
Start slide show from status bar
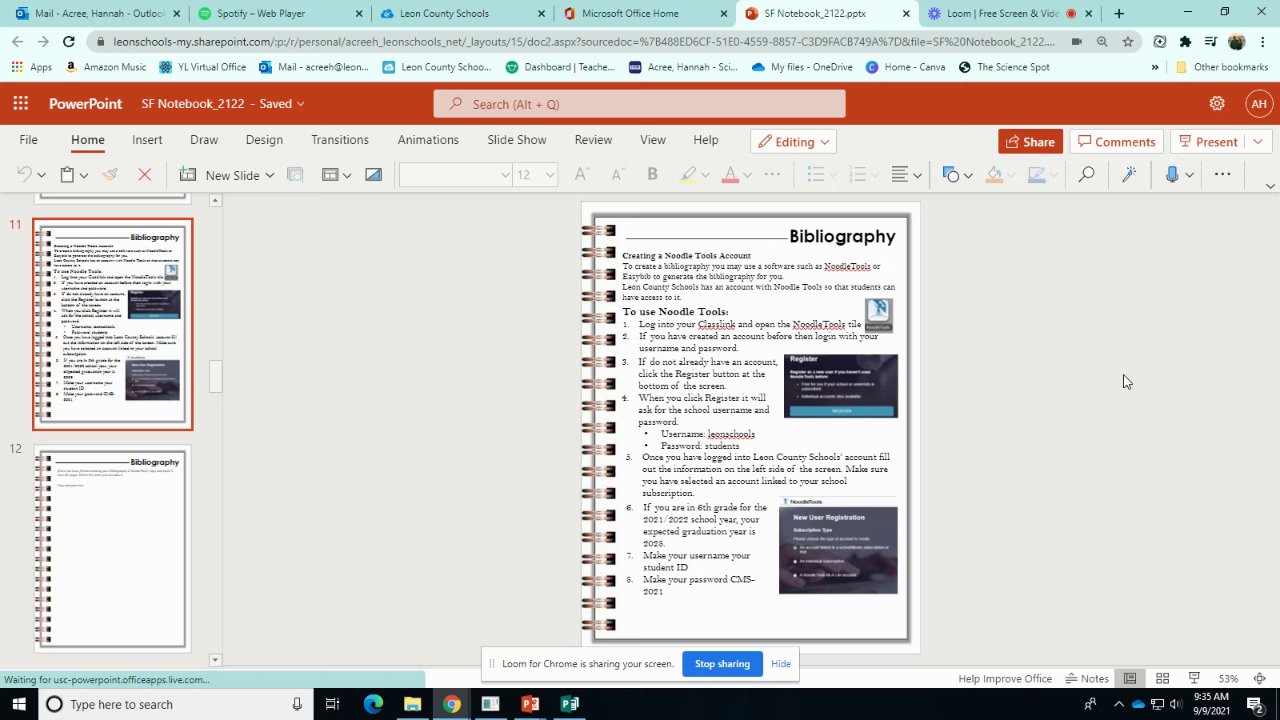pos(1194,679)
